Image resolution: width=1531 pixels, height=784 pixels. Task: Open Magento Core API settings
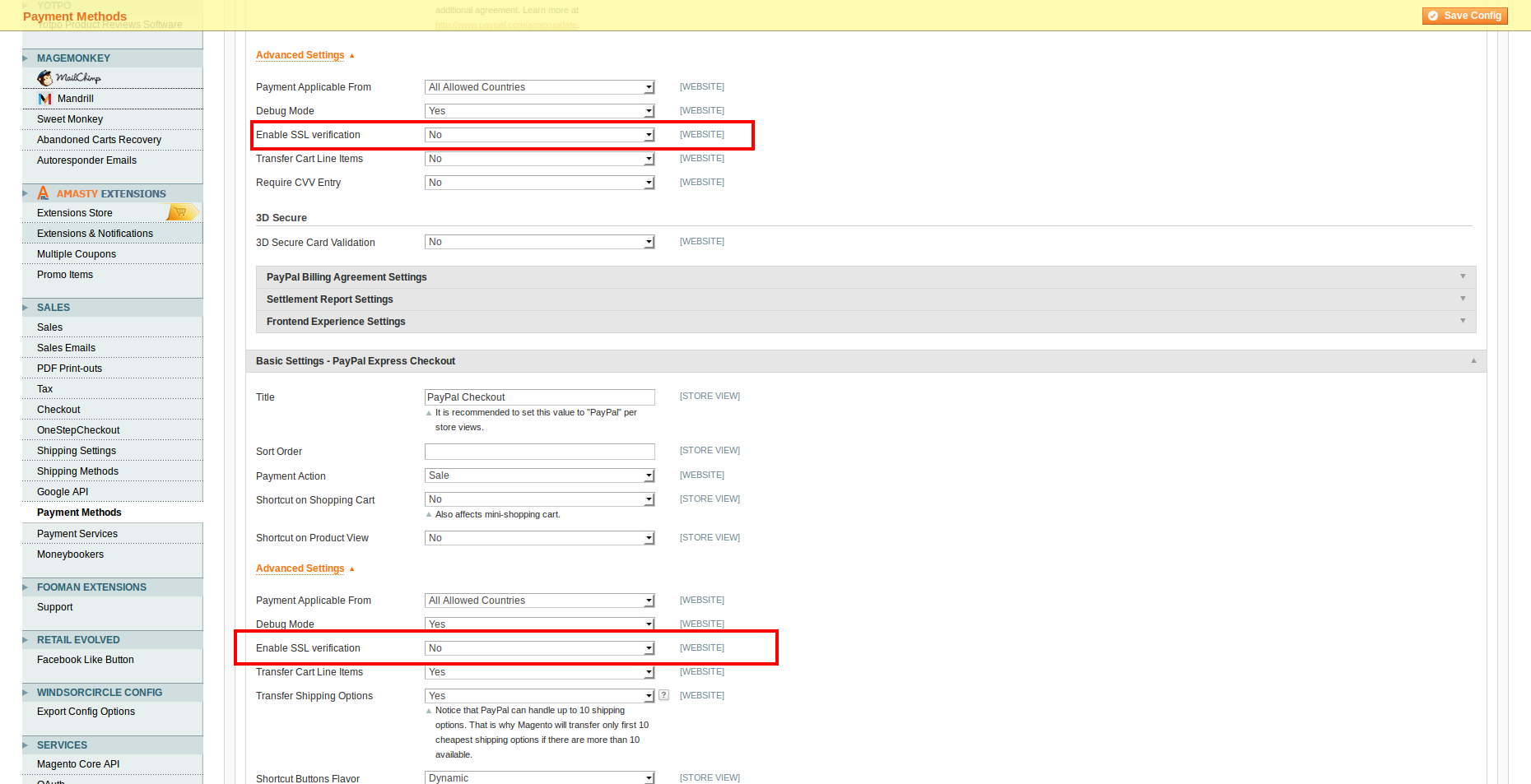pyautogui.click(x=78, y=764)
